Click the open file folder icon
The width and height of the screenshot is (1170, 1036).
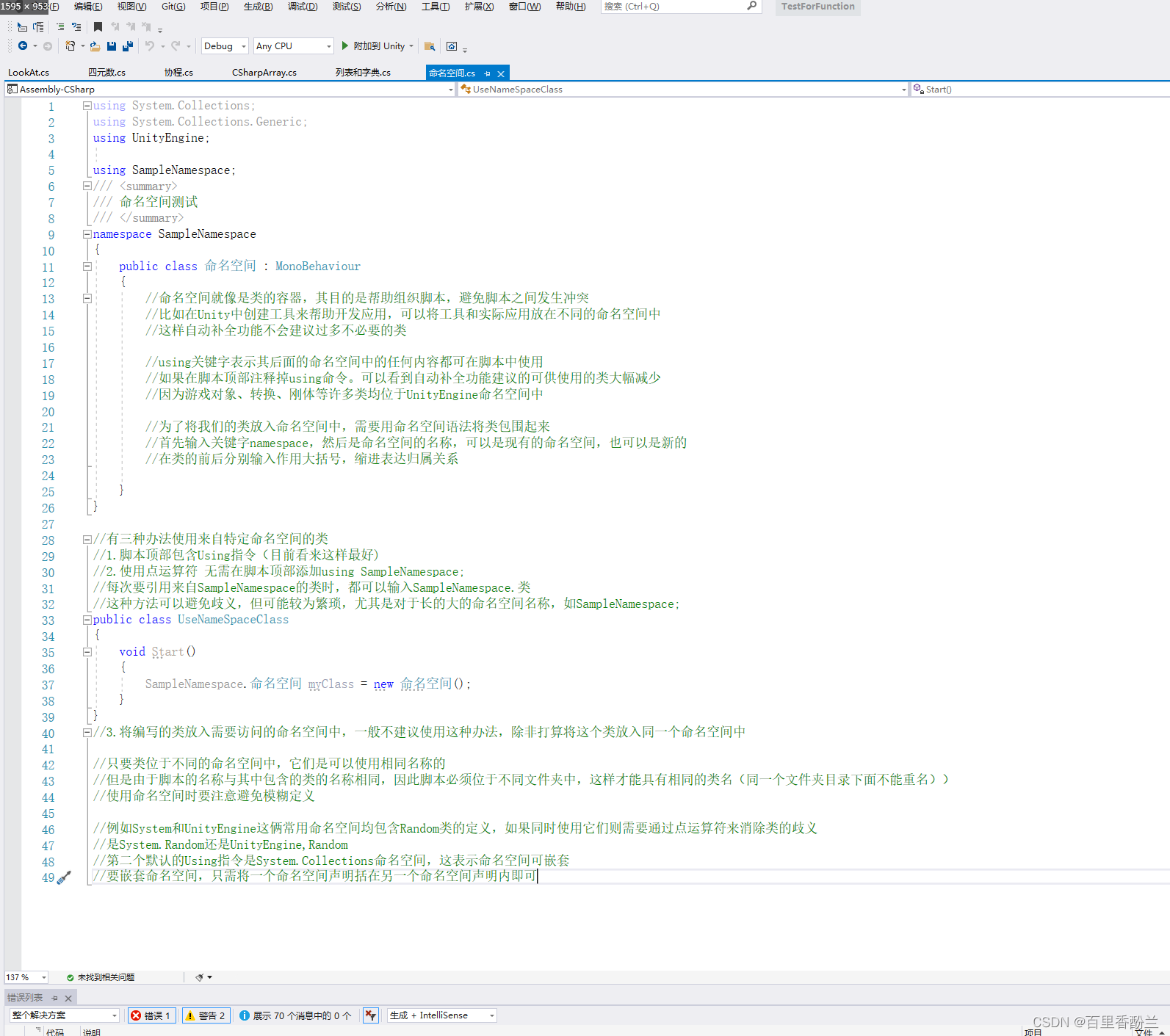point(95,46)
